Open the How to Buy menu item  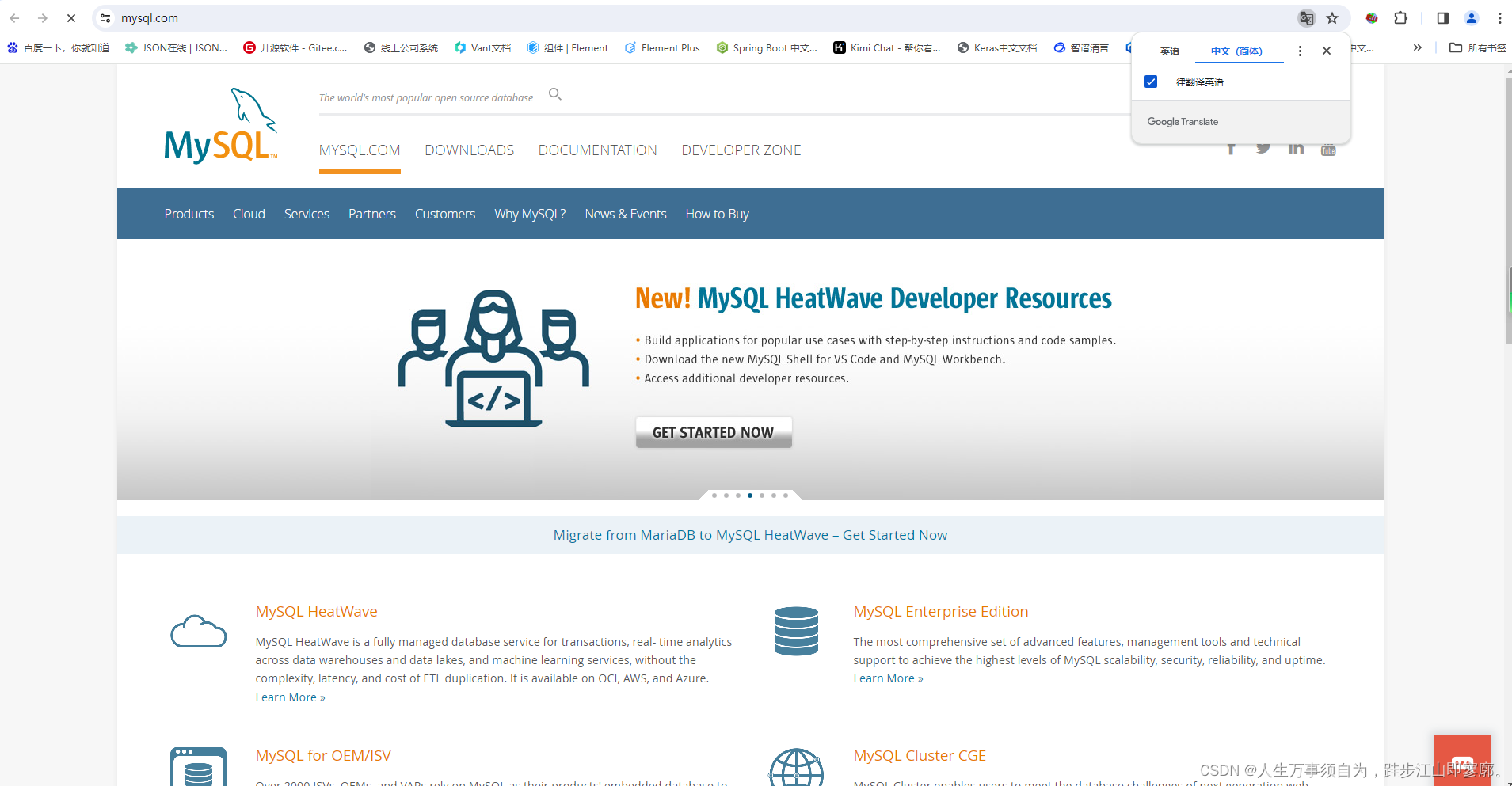(x=718, y=214)
